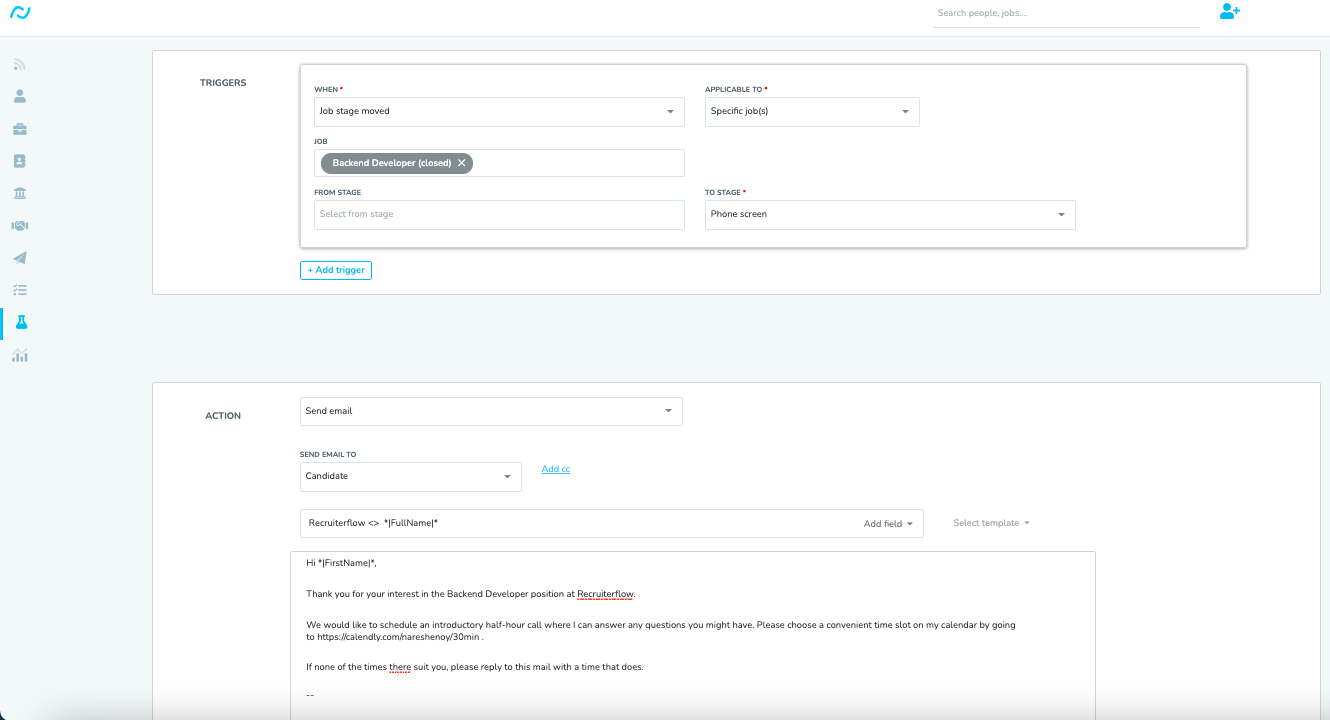Expand the TO STAGE dropdown showing Phone screen
Viewport: 1330px width, 720px height.
[1060, 214]
